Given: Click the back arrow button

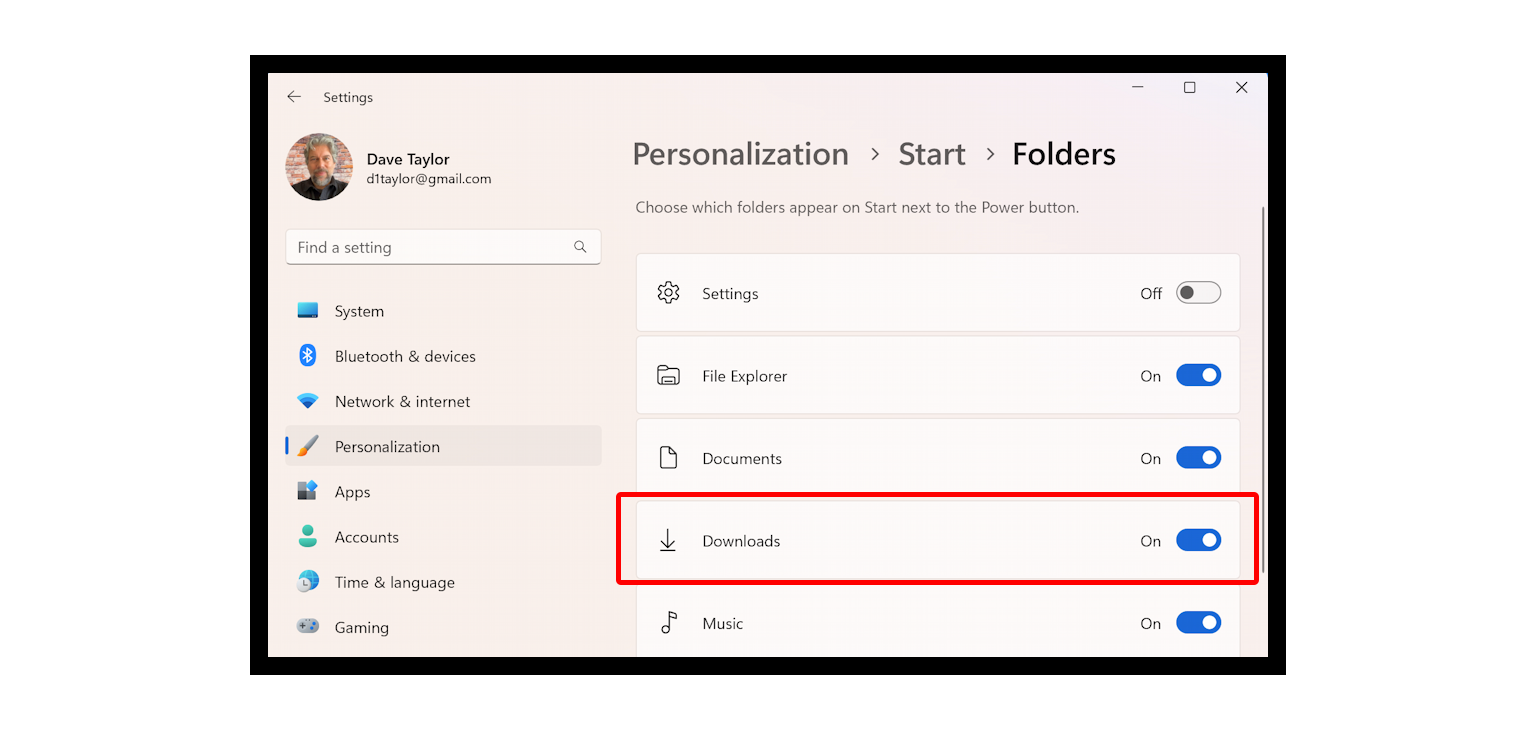Looking at the screenshot, I should 293,96.
